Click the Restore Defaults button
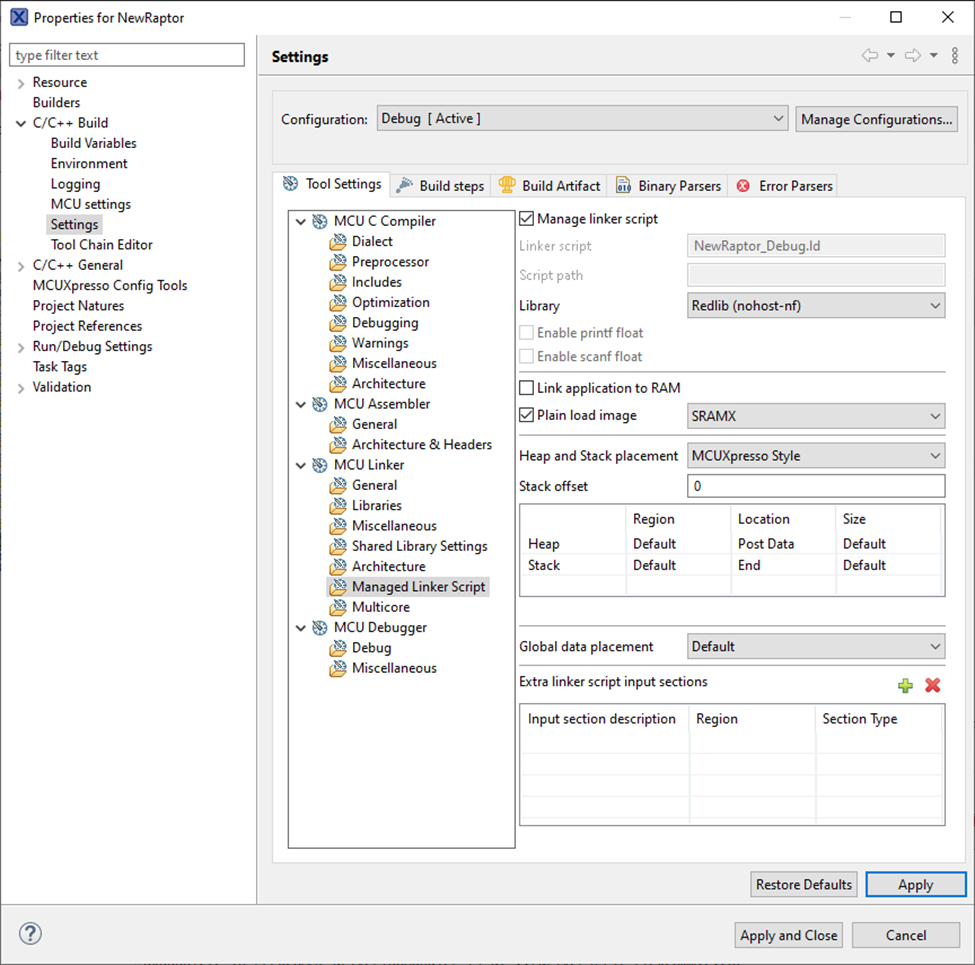Screen dimensions: 975x965 point(803,884)
